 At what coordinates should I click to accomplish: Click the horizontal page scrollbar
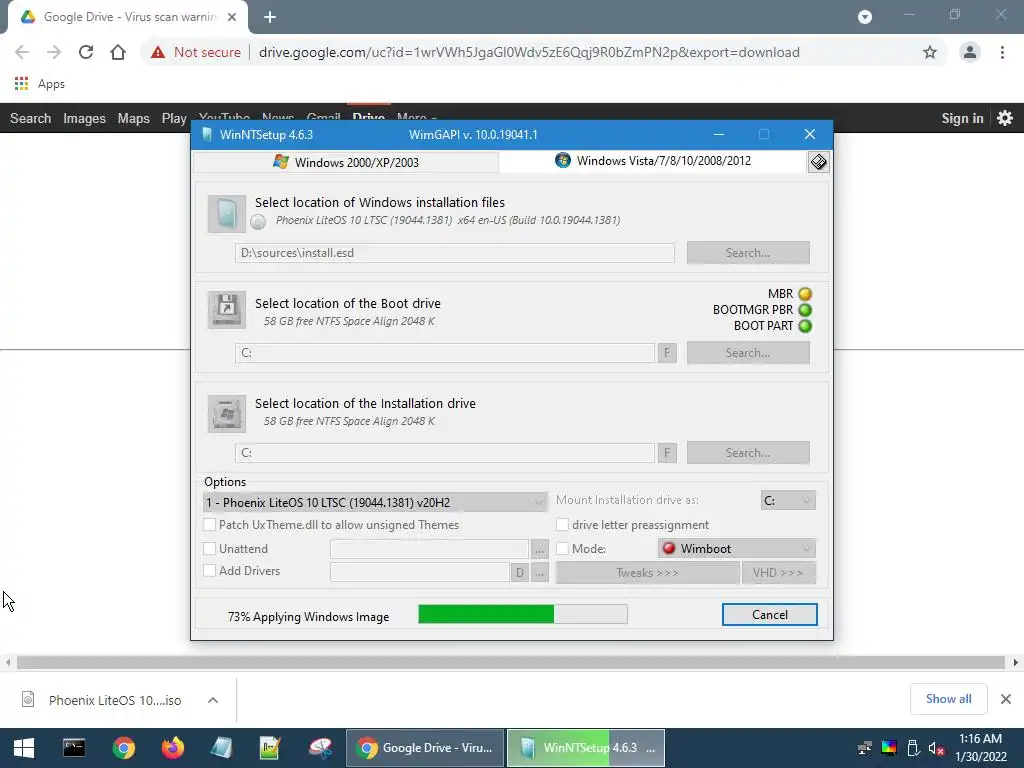click(x=511, y=663)
